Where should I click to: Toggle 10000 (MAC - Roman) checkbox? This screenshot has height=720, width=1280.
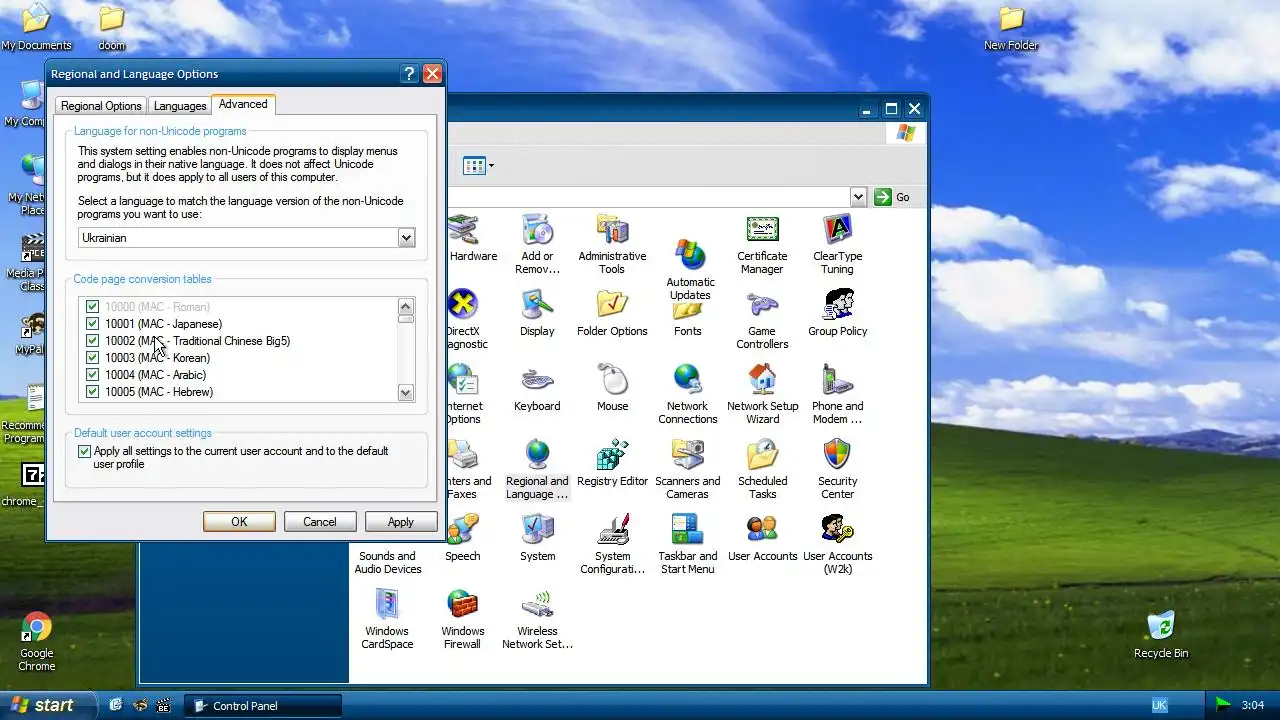(x=92, y=307)
